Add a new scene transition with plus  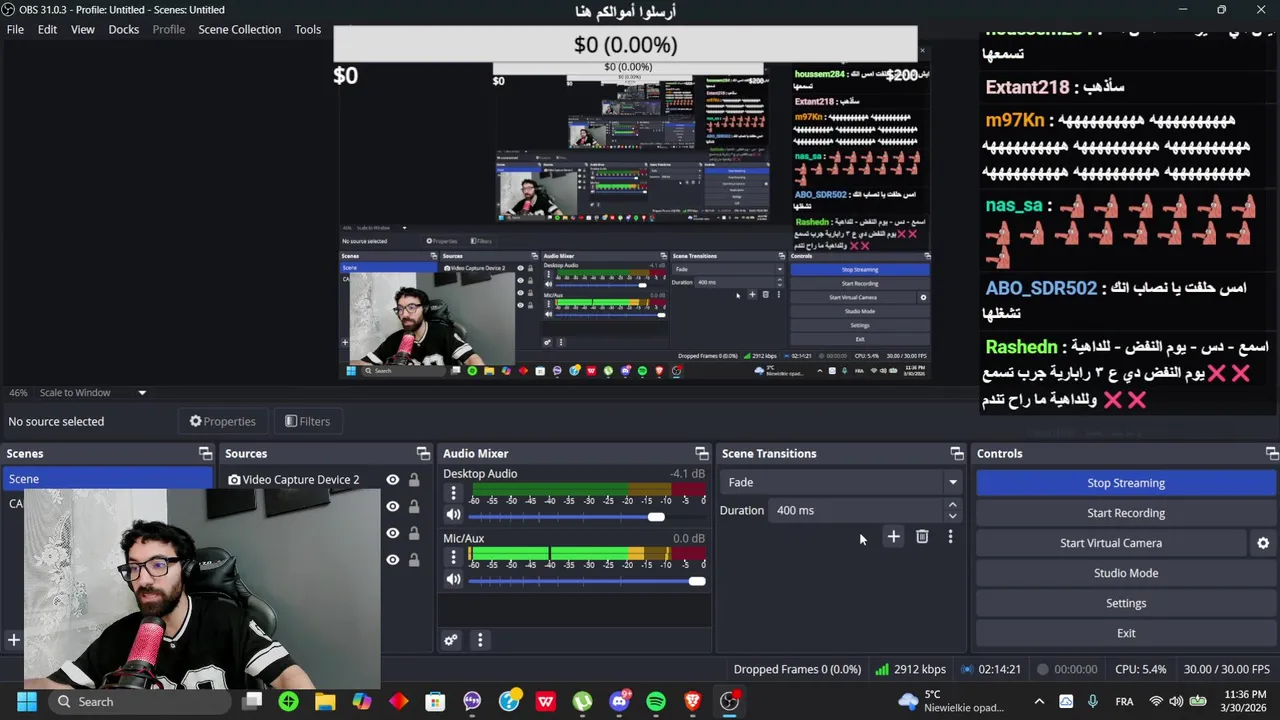(894, 538)
